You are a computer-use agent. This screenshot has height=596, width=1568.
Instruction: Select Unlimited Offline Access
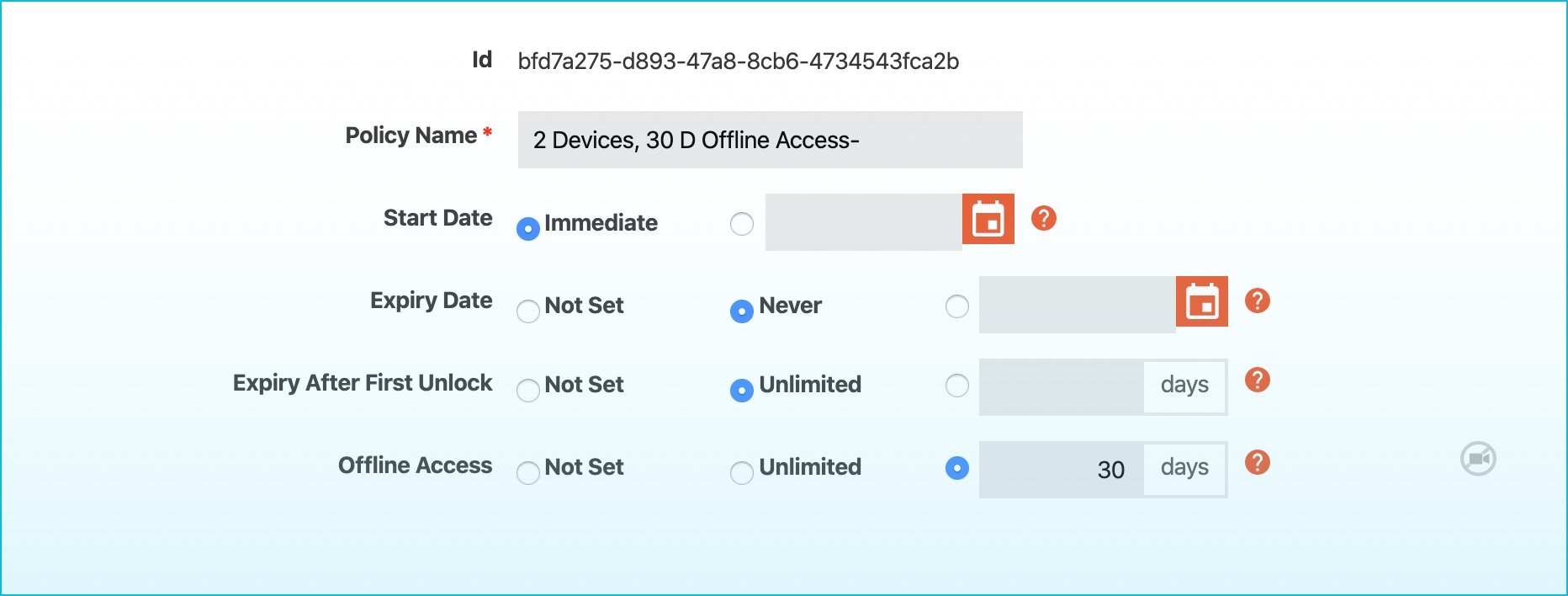tap(741, 472)
